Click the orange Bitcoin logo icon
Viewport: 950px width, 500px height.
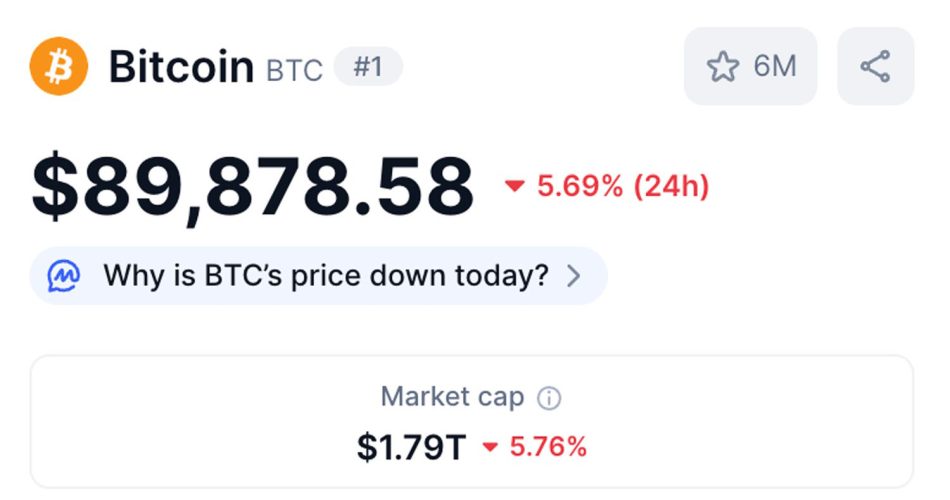point(59,66)
